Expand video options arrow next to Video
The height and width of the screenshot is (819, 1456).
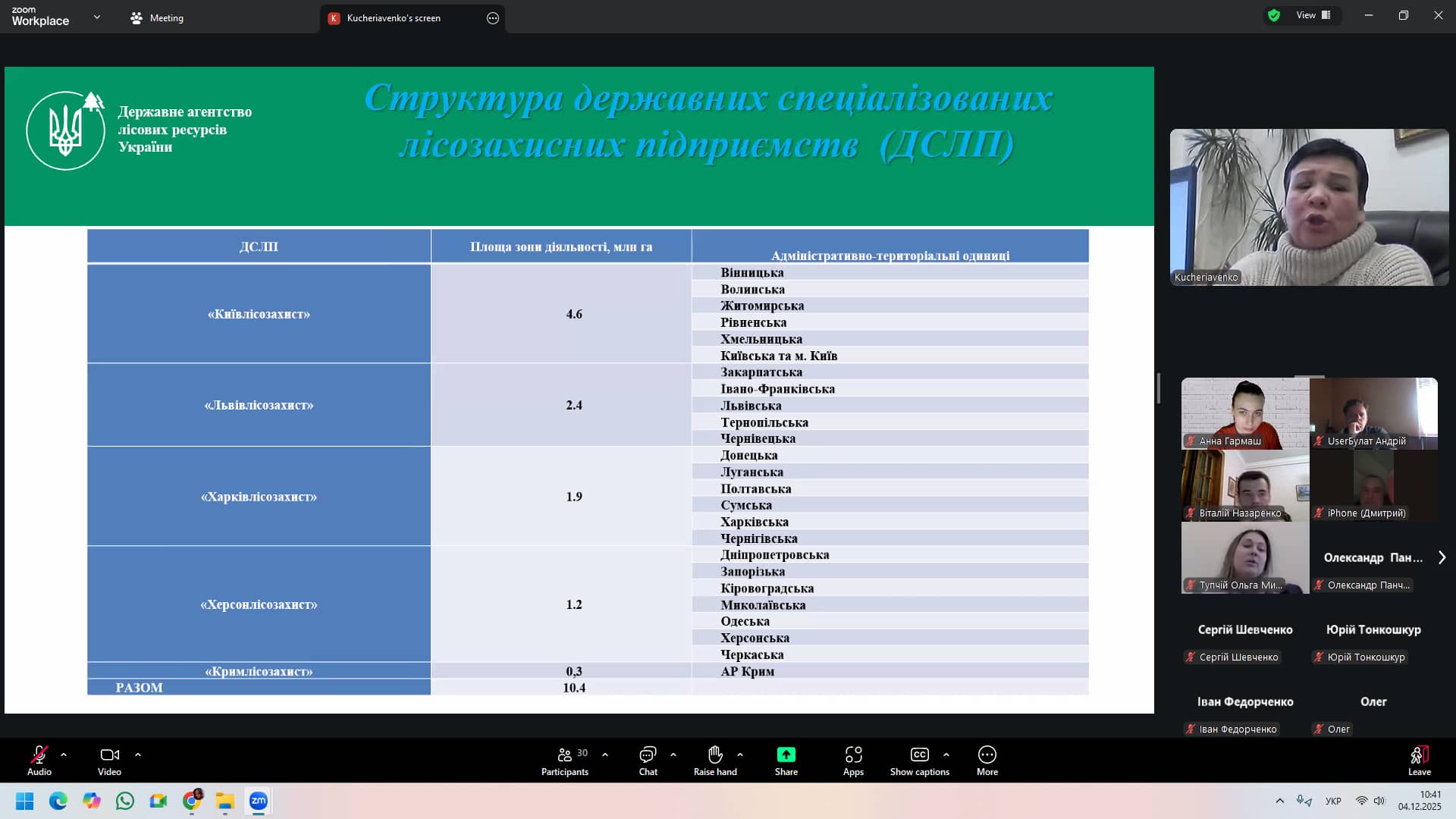[x=138, y=755]
